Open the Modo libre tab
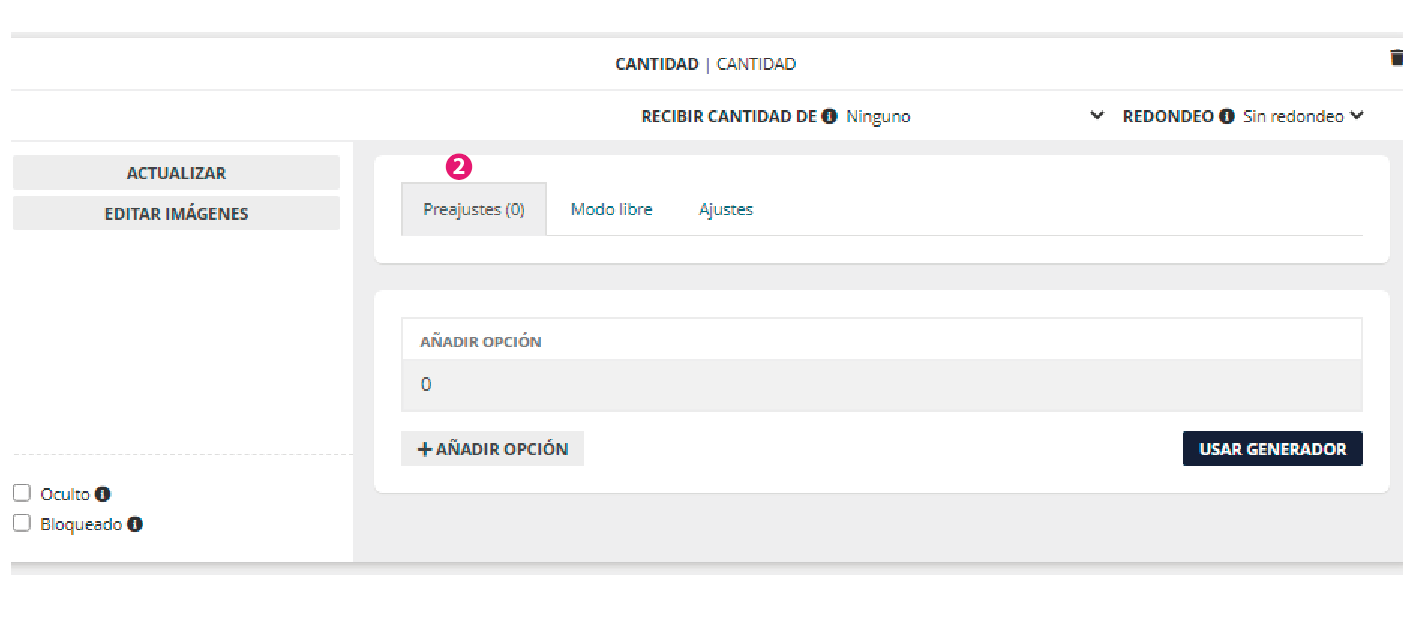Image resolution: width=1413 pixels, height=617 pixels. click(611, 210)
